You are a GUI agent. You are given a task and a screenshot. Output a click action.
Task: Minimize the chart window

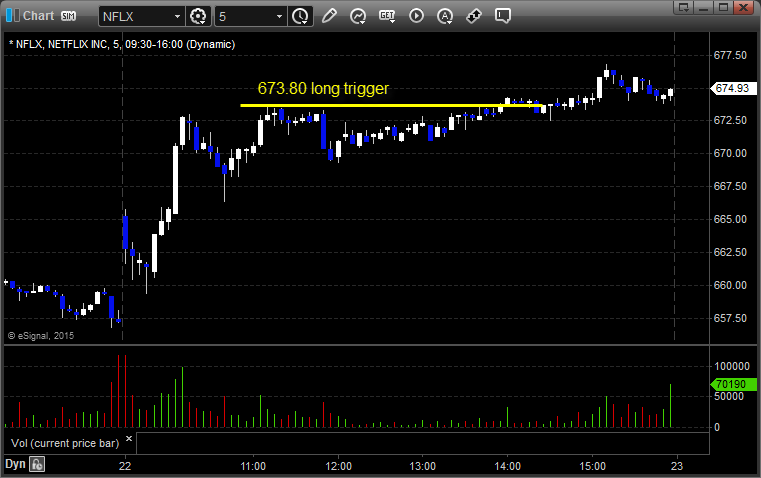704,7
